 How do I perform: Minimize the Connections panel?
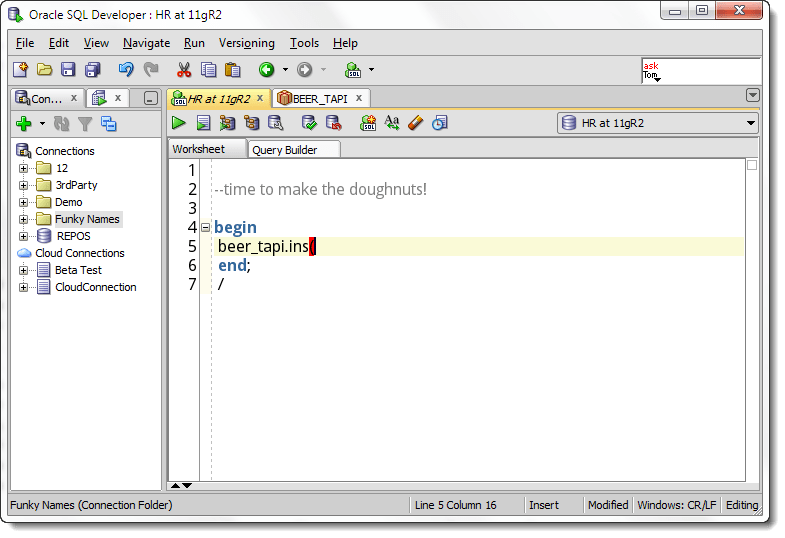coord(151,98)
